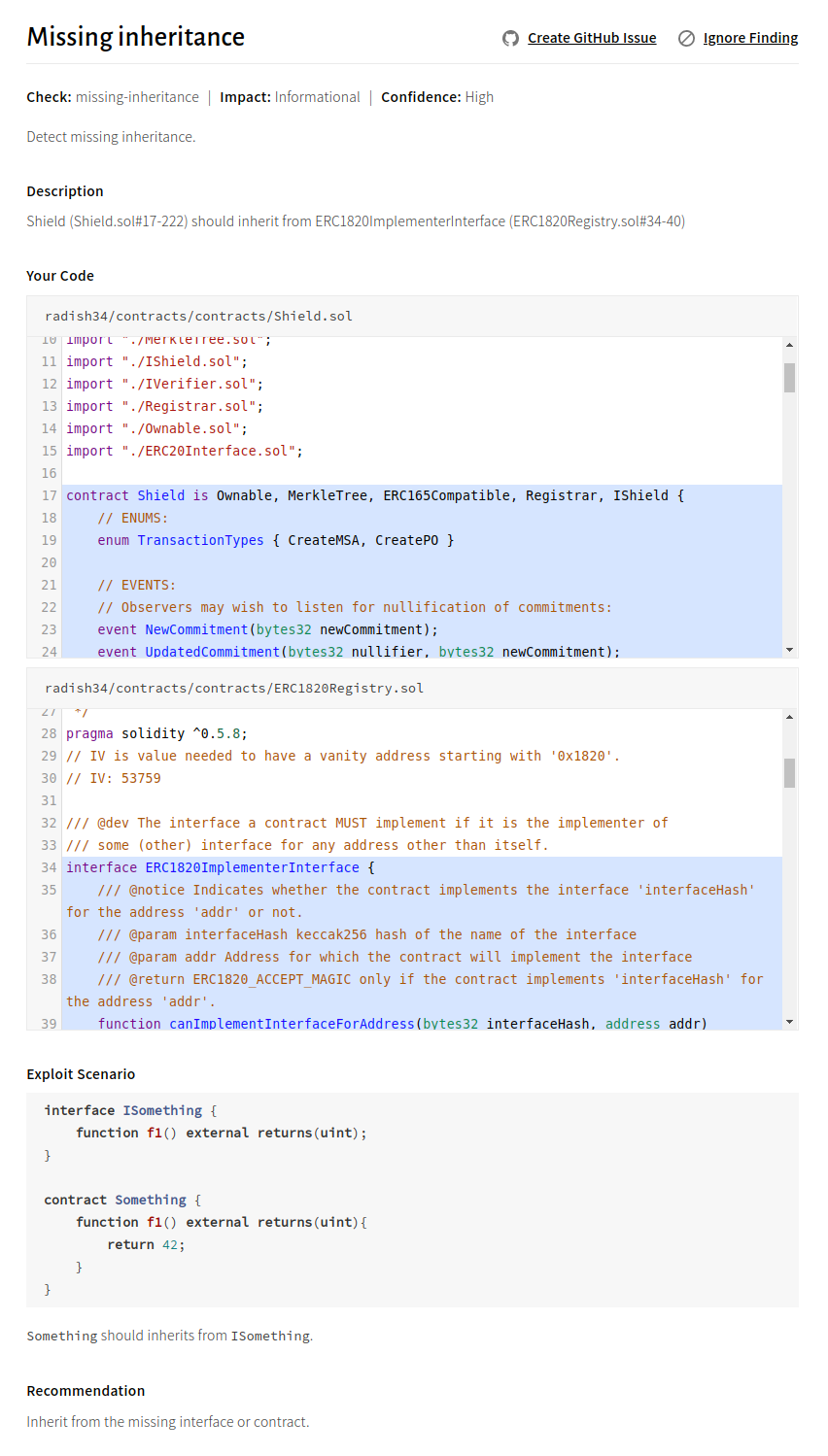Click the 'event NewCommitment' code line
The image size is (828, 1456).
pos(267,629)
